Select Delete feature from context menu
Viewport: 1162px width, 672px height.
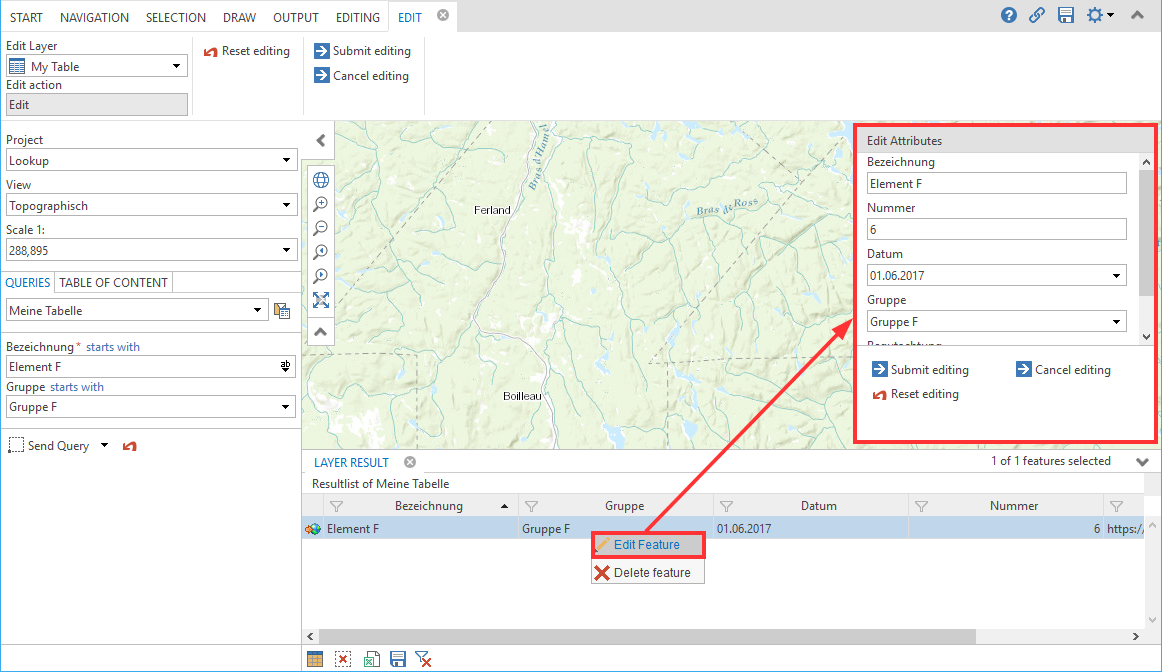tap(648, 573)
